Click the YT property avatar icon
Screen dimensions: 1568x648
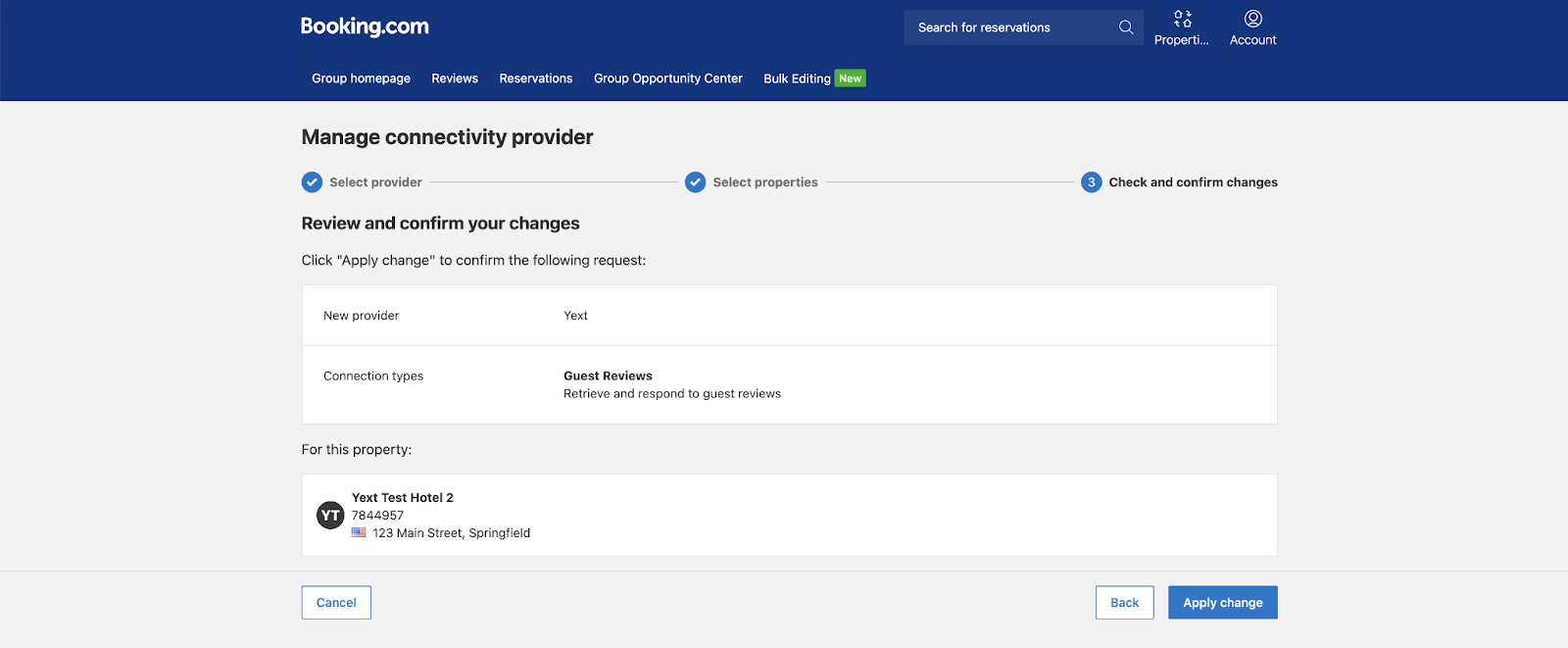point(330,515)
